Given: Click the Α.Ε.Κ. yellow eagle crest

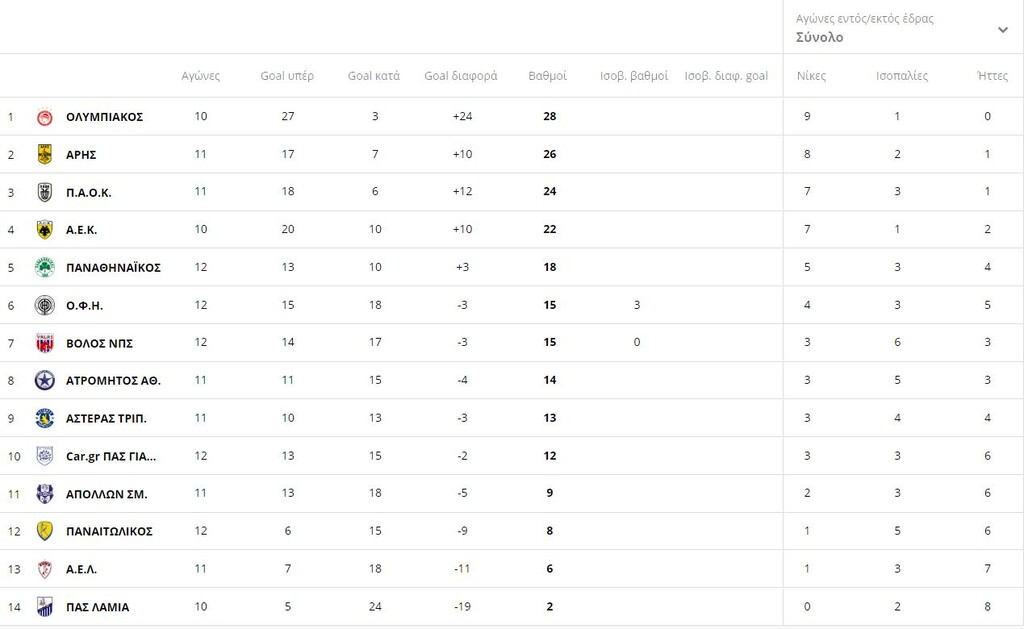Looking at the screenshot, I should [44, 230].
